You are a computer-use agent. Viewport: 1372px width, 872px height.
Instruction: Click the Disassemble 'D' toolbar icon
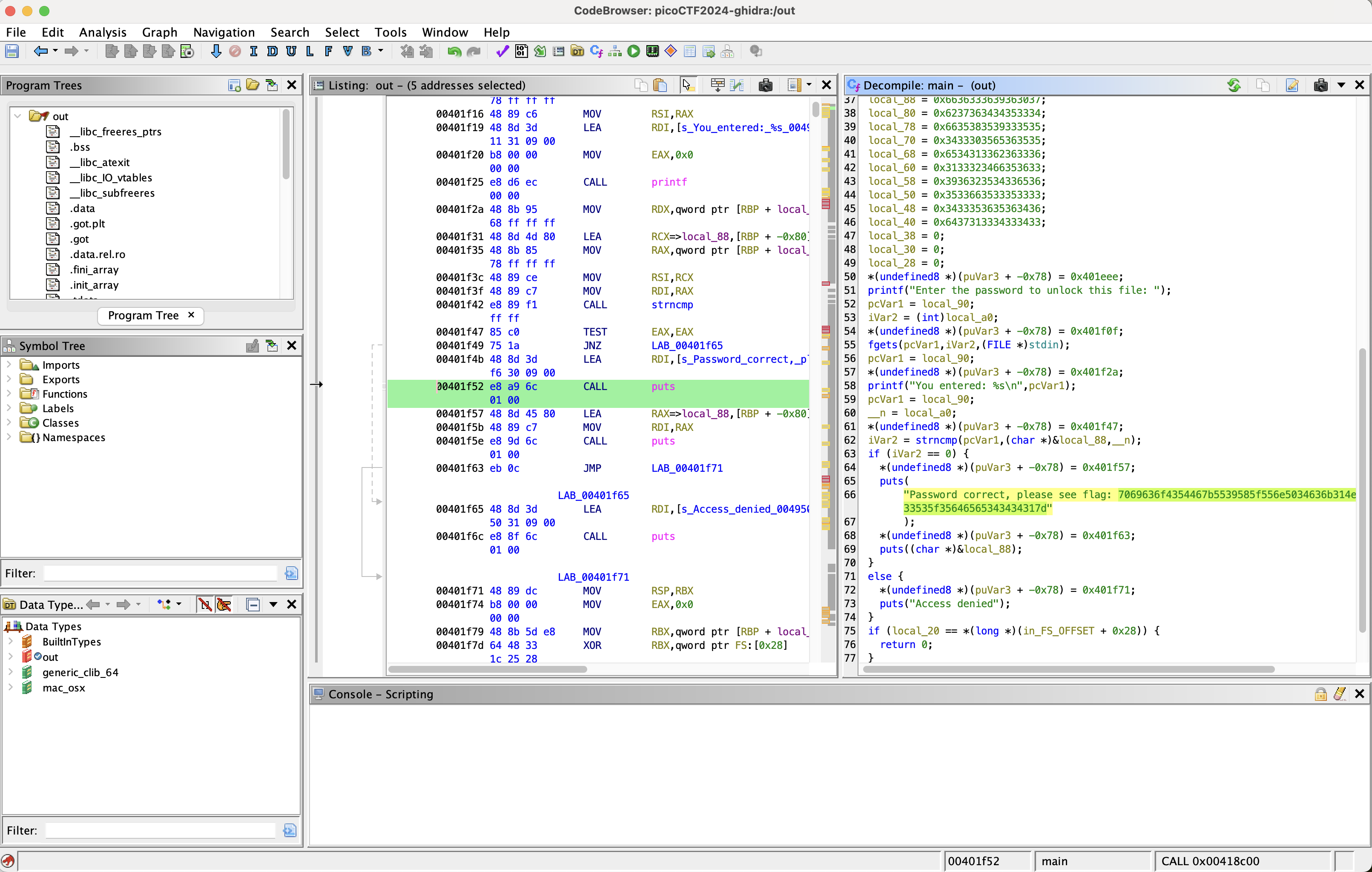[x=273, y=52]
